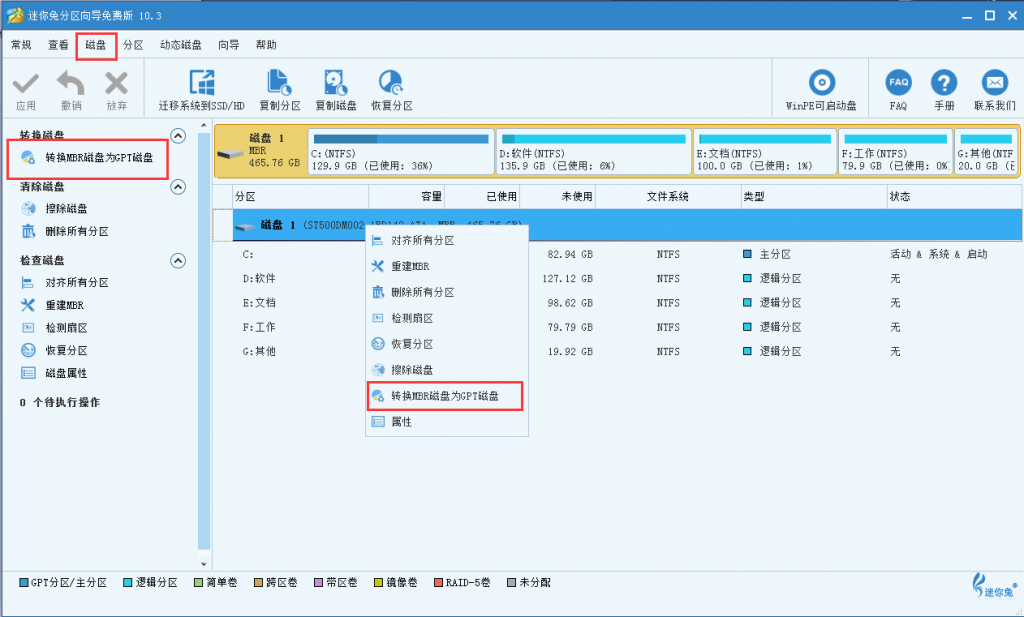The width and height of the screenshot is (1024, 617).
Task: Click the 应用 (Apply) checkmark icon
Action: (25, 84)
